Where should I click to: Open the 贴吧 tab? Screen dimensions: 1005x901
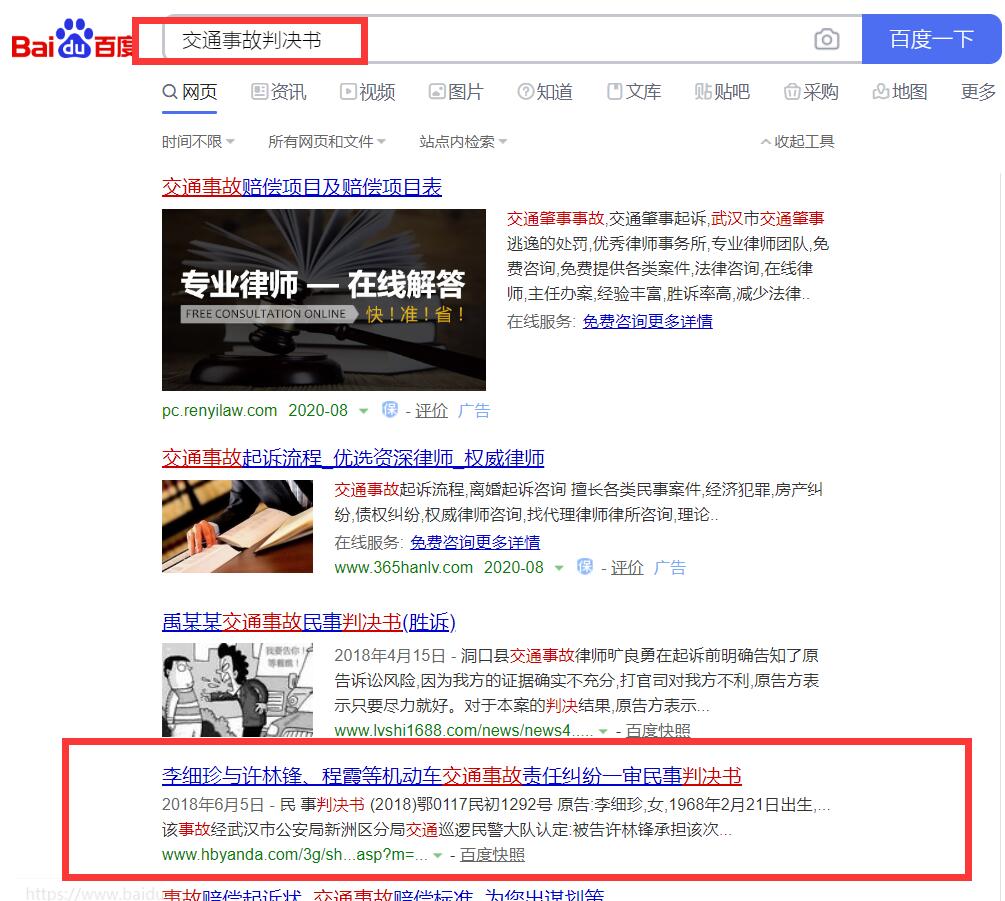click(x=722, y=92)
